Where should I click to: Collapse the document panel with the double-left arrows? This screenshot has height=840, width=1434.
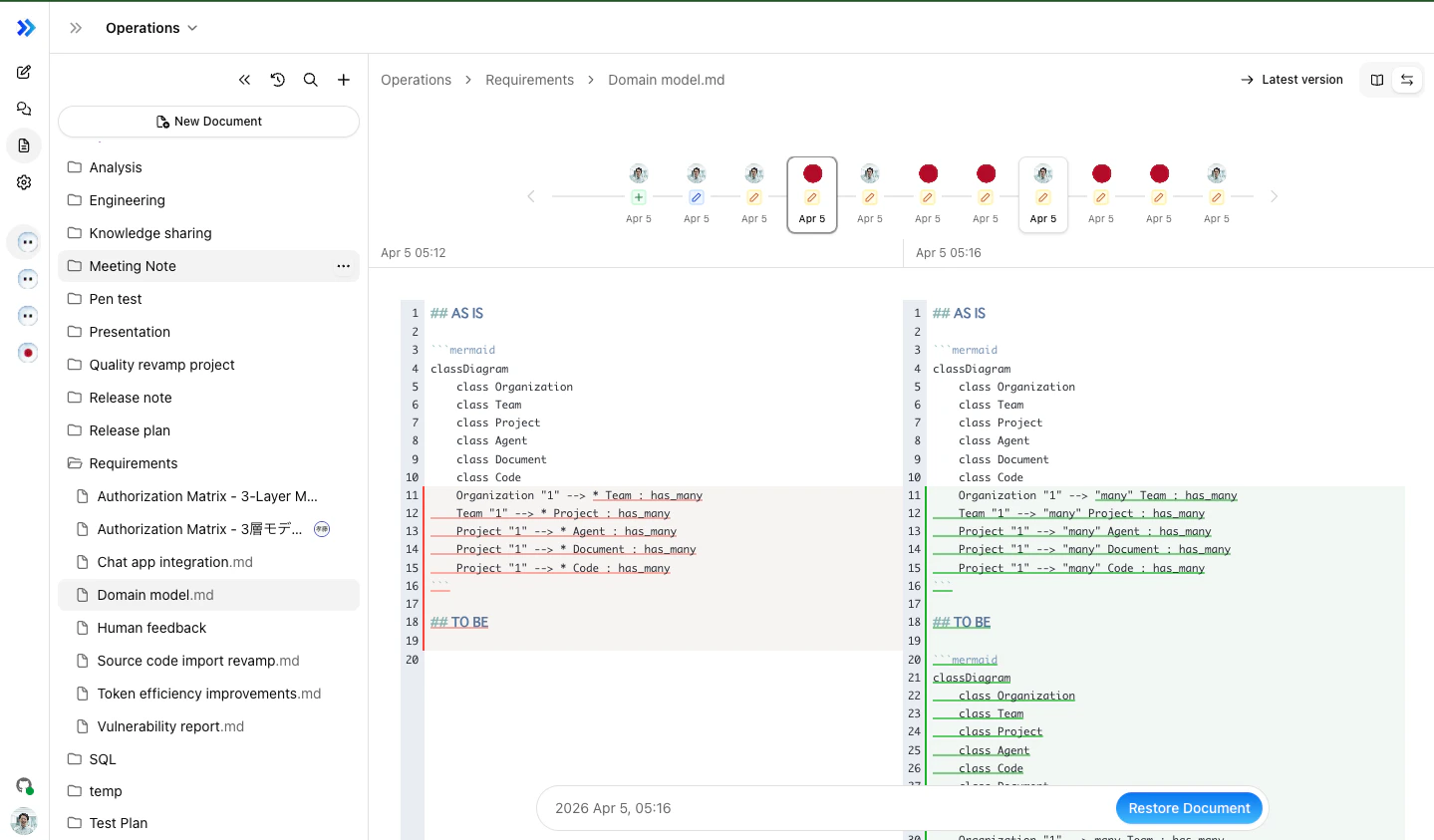pyautogui.click(x=244, y=80)
